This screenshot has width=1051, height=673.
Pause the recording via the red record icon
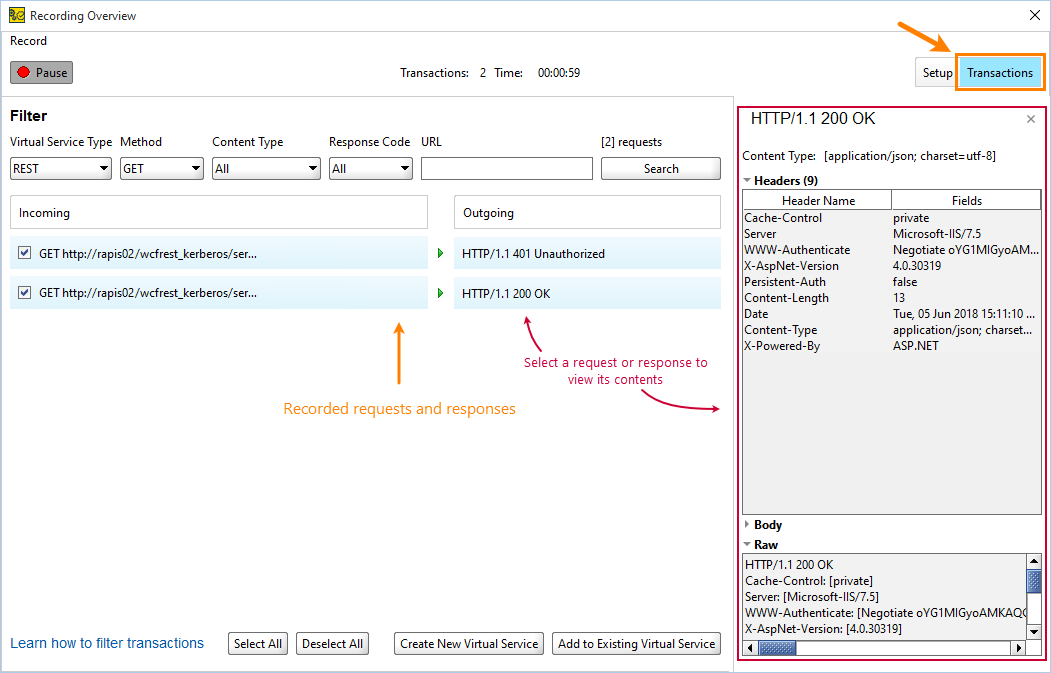coord(25,71)
